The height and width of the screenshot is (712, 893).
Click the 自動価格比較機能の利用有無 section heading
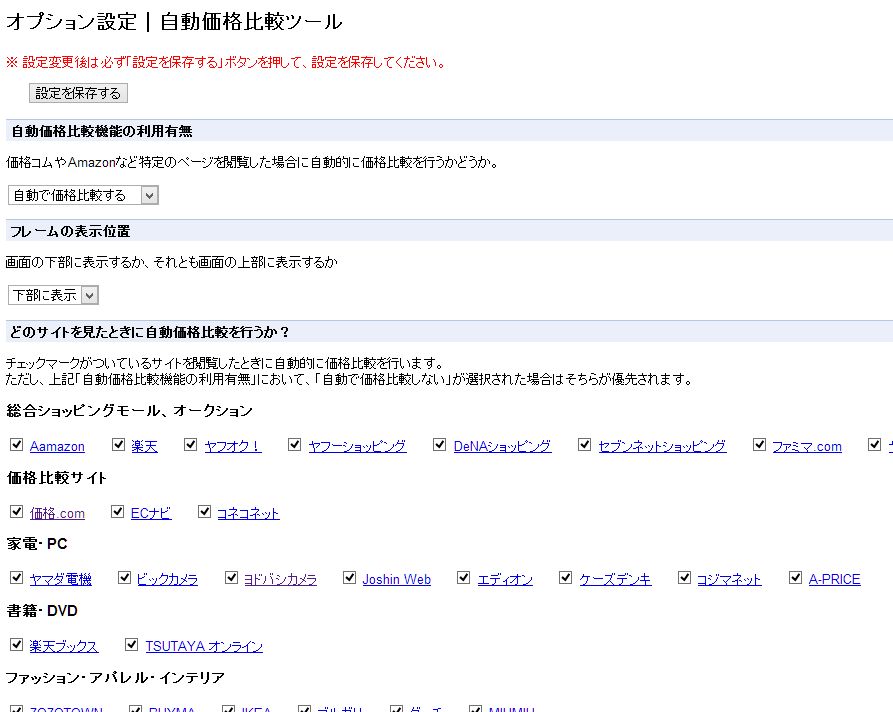102,132
